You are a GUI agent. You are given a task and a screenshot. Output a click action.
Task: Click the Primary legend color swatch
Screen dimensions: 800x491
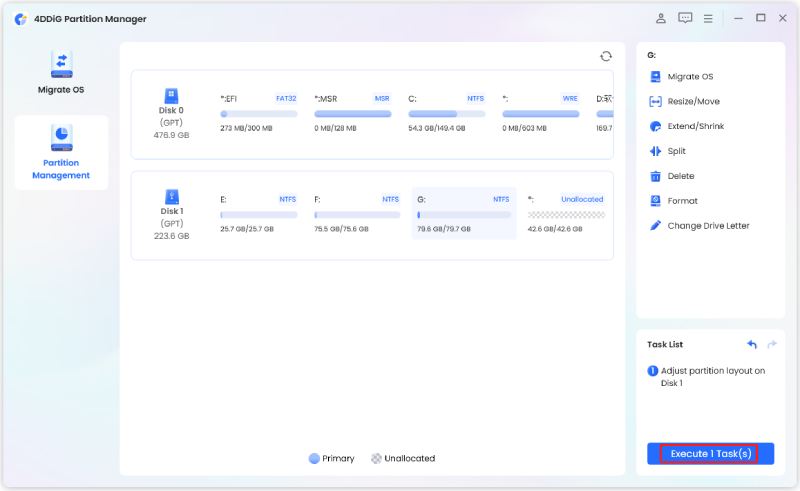tap(314, 458)
